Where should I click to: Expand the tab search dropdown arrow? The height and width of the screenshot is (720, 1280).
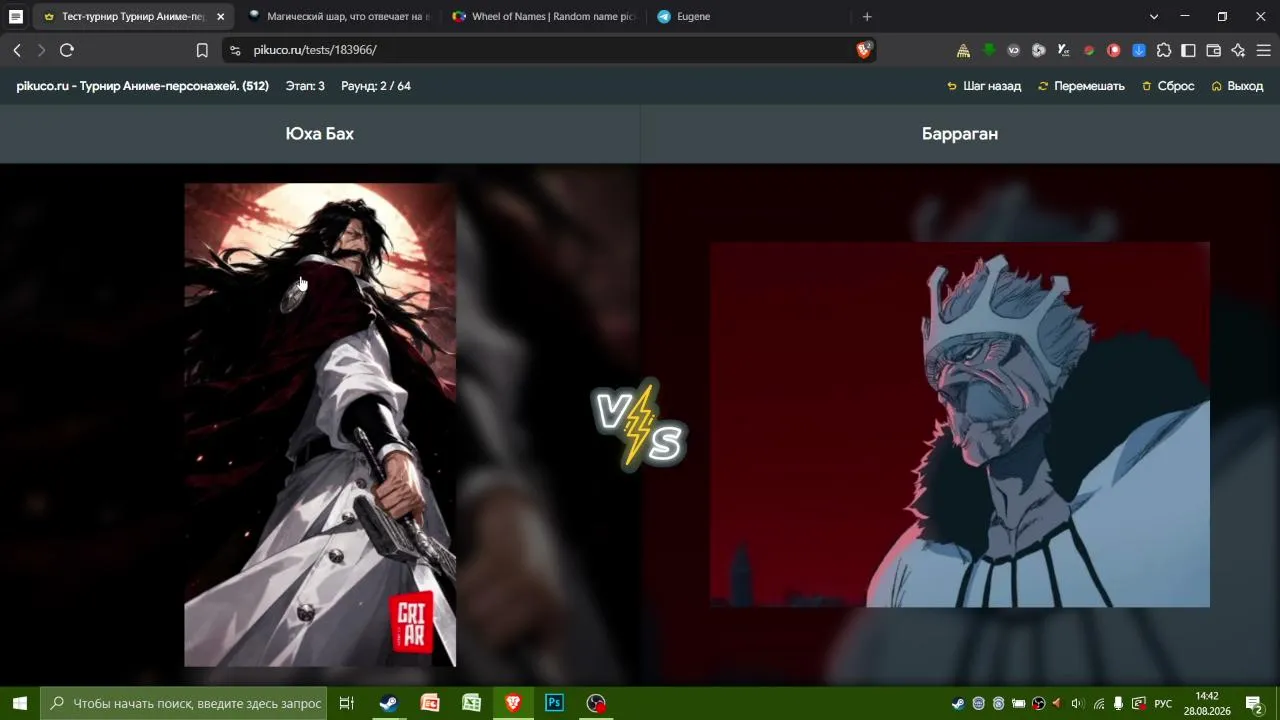(x=1154, y=17)
